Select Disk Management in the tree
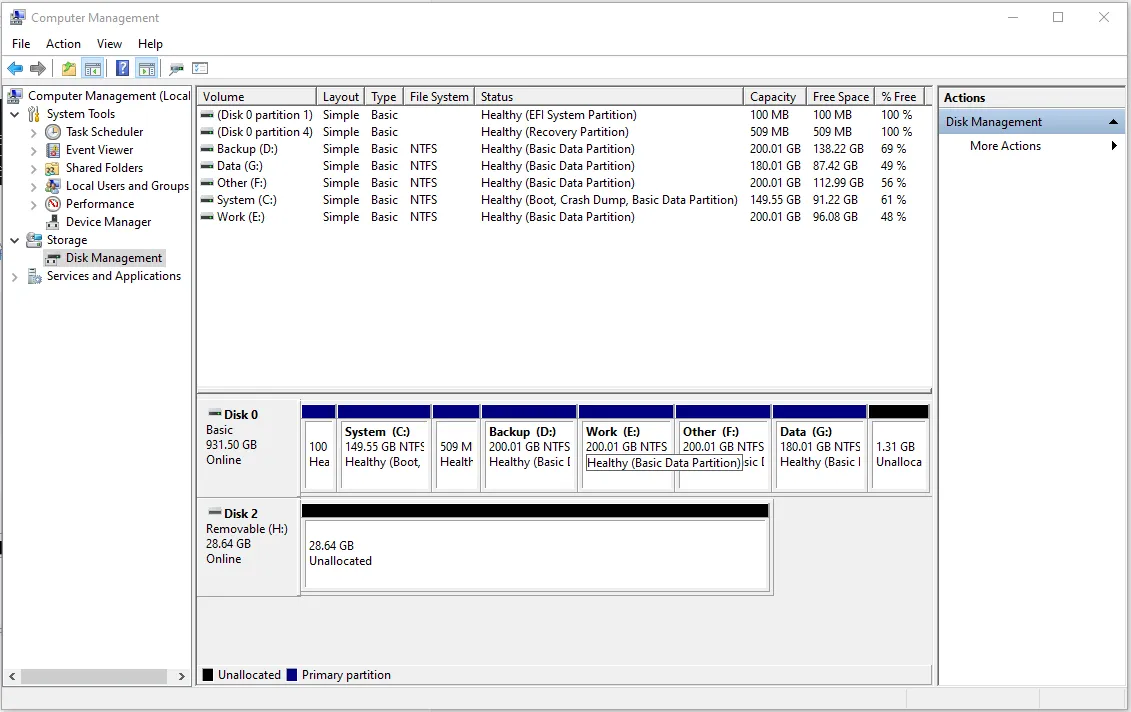The image size is (1131, 712). coord(114,258)
